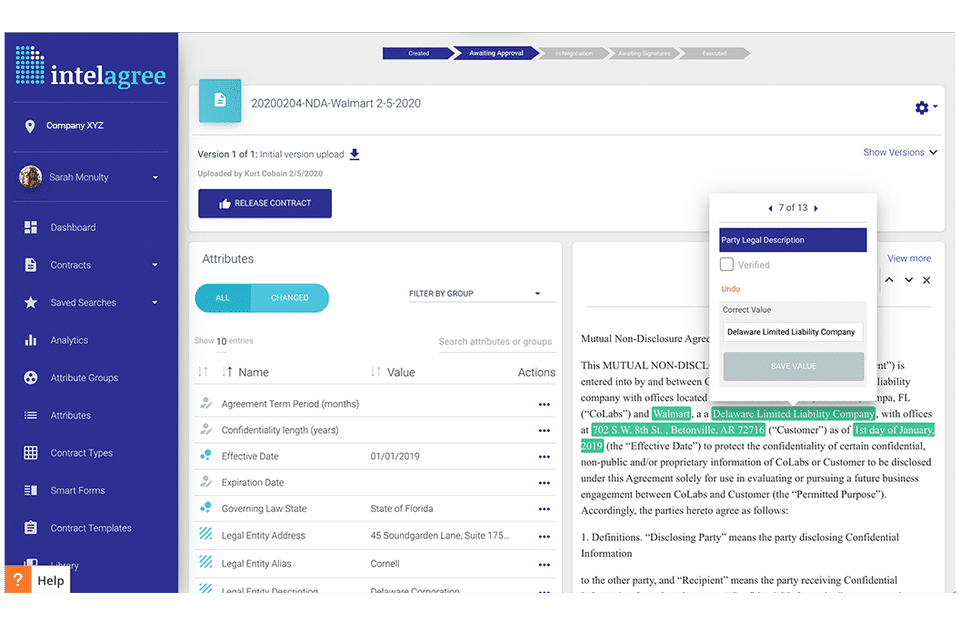Open actions menu for Expiration Date

pyautogui.click(x=544, y=483)
